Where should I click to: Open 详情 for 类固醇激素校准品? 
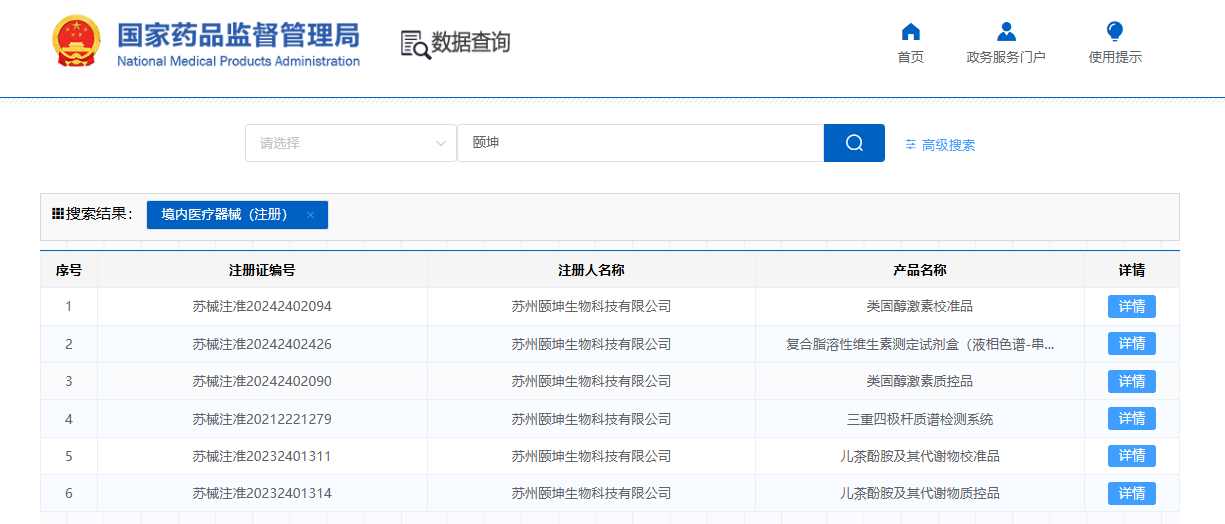1131,306
